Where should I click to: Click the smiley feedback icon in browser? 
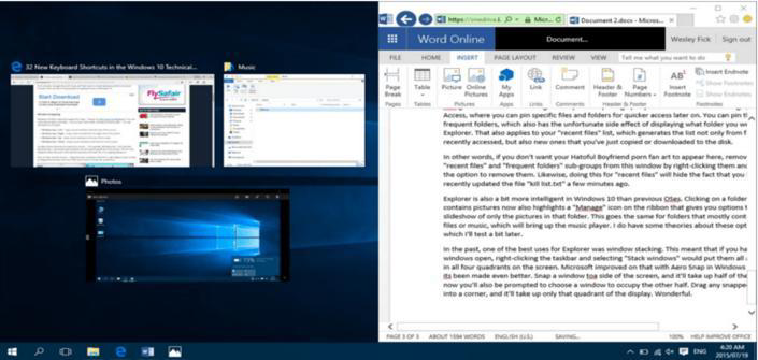point(748,19)
